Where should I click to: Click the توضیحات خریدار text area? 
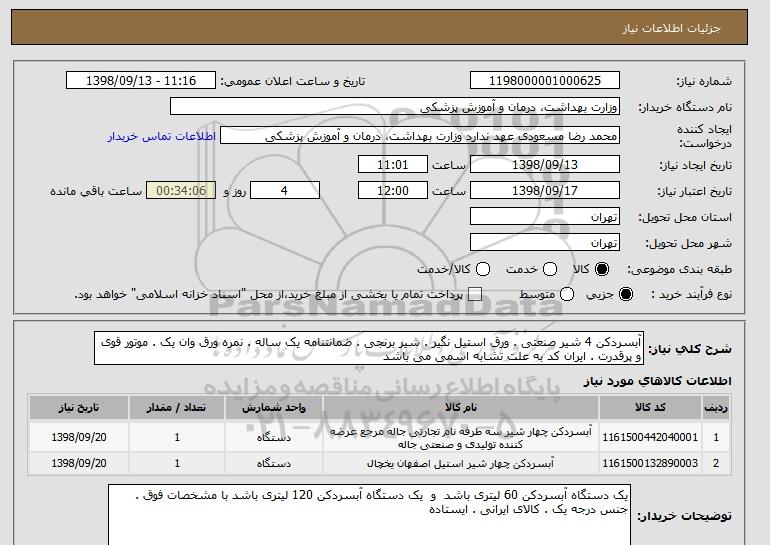coord(369,515)
